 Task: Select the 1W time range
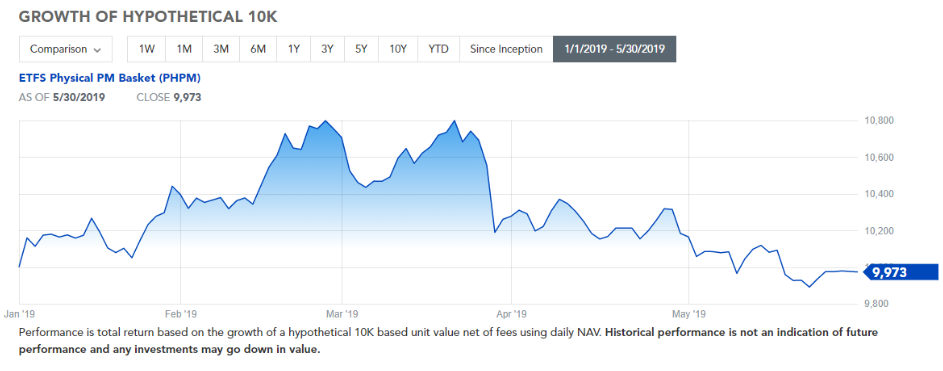pos(147,49)
